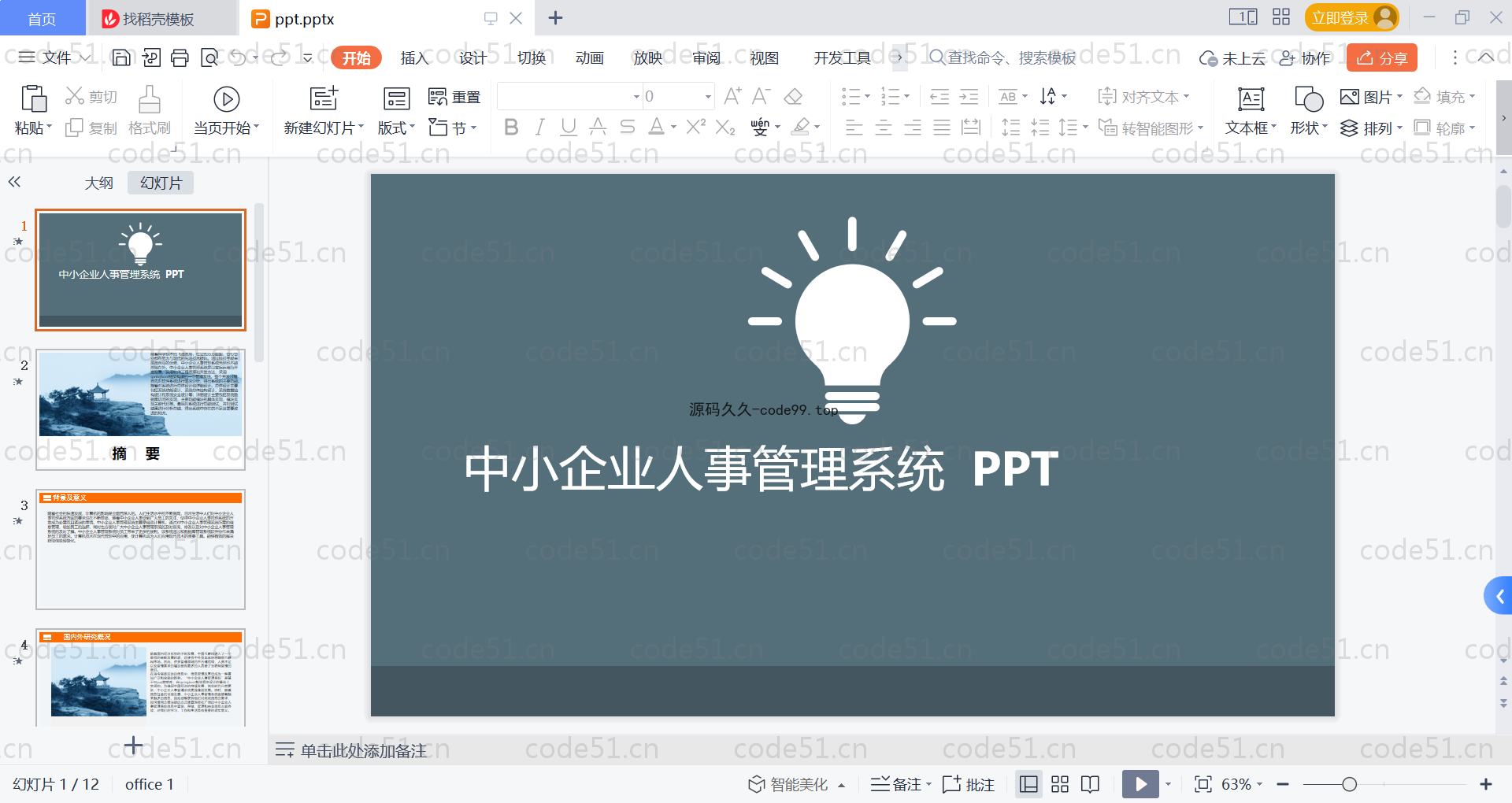Click the Login (立即登录) button
1512x803 pixels.
(1351, 17)
